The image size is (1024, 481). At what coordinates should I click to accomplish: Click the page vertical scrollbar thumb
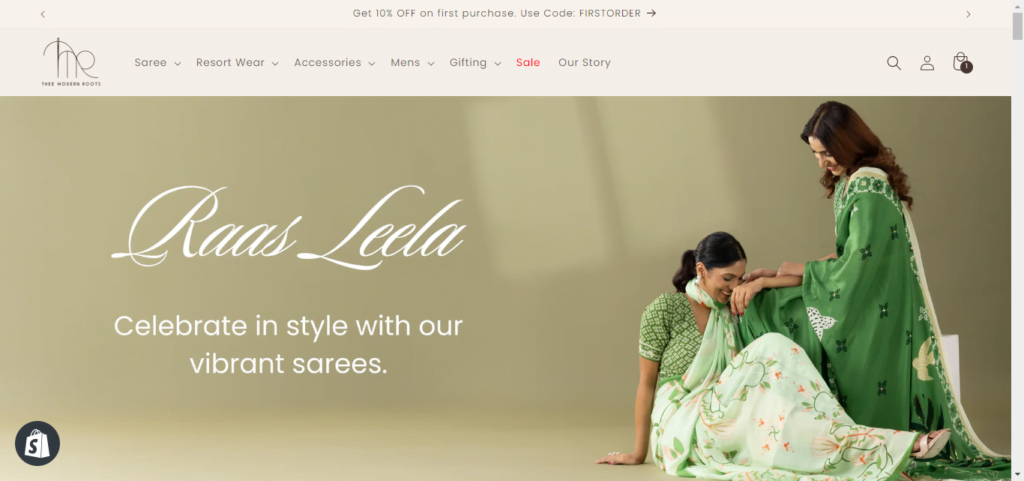[x=1017, y=26]
